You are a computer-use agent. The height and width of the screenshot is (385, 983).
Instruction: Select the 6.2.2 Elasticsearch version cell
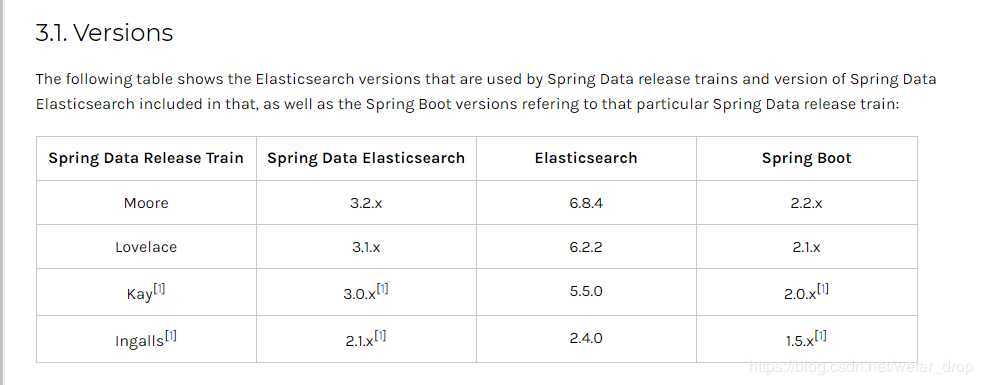[586, 247]
